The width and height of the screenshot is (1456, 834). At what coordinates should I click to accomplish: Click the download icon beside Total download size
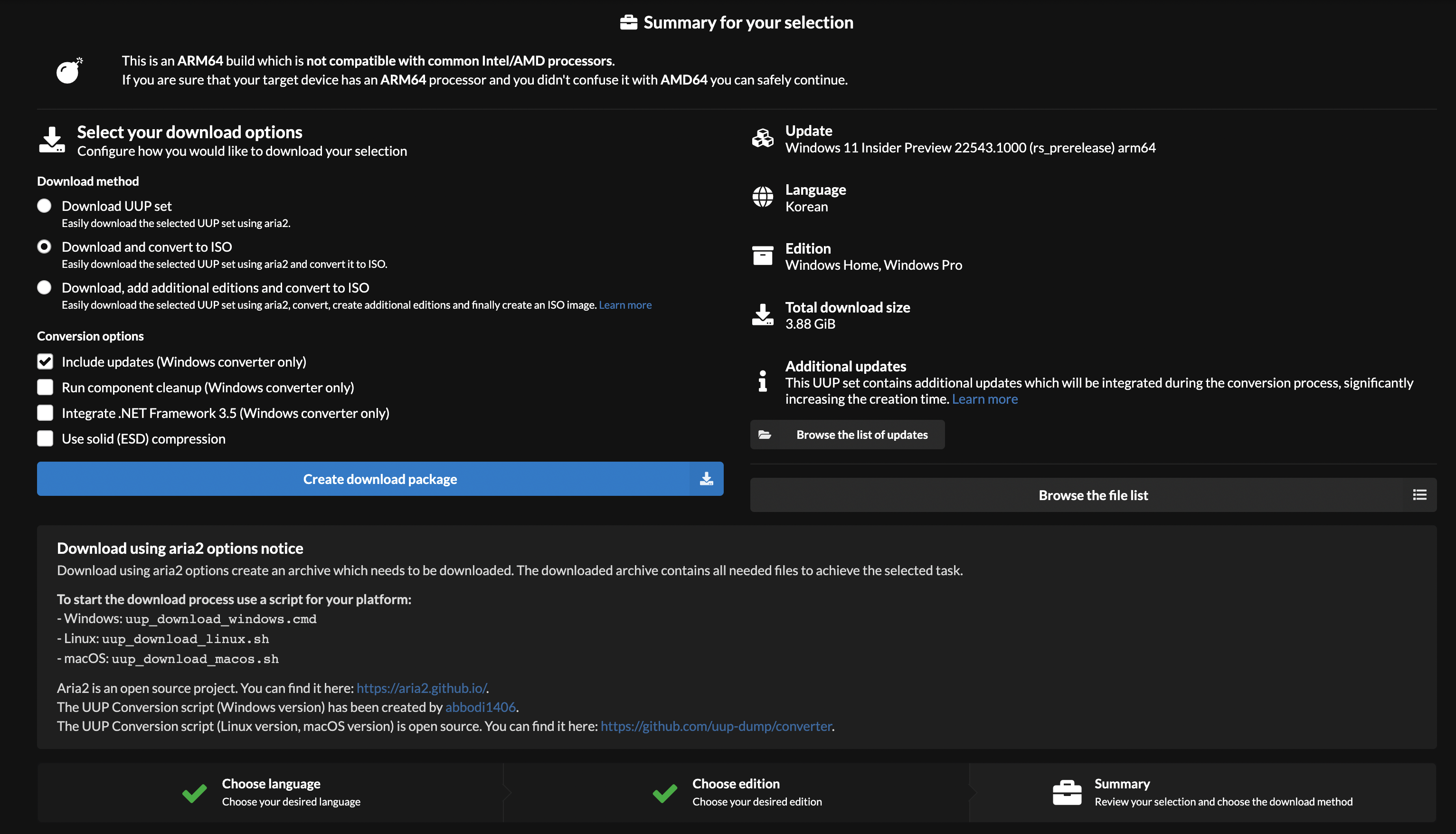pos(762,314)
